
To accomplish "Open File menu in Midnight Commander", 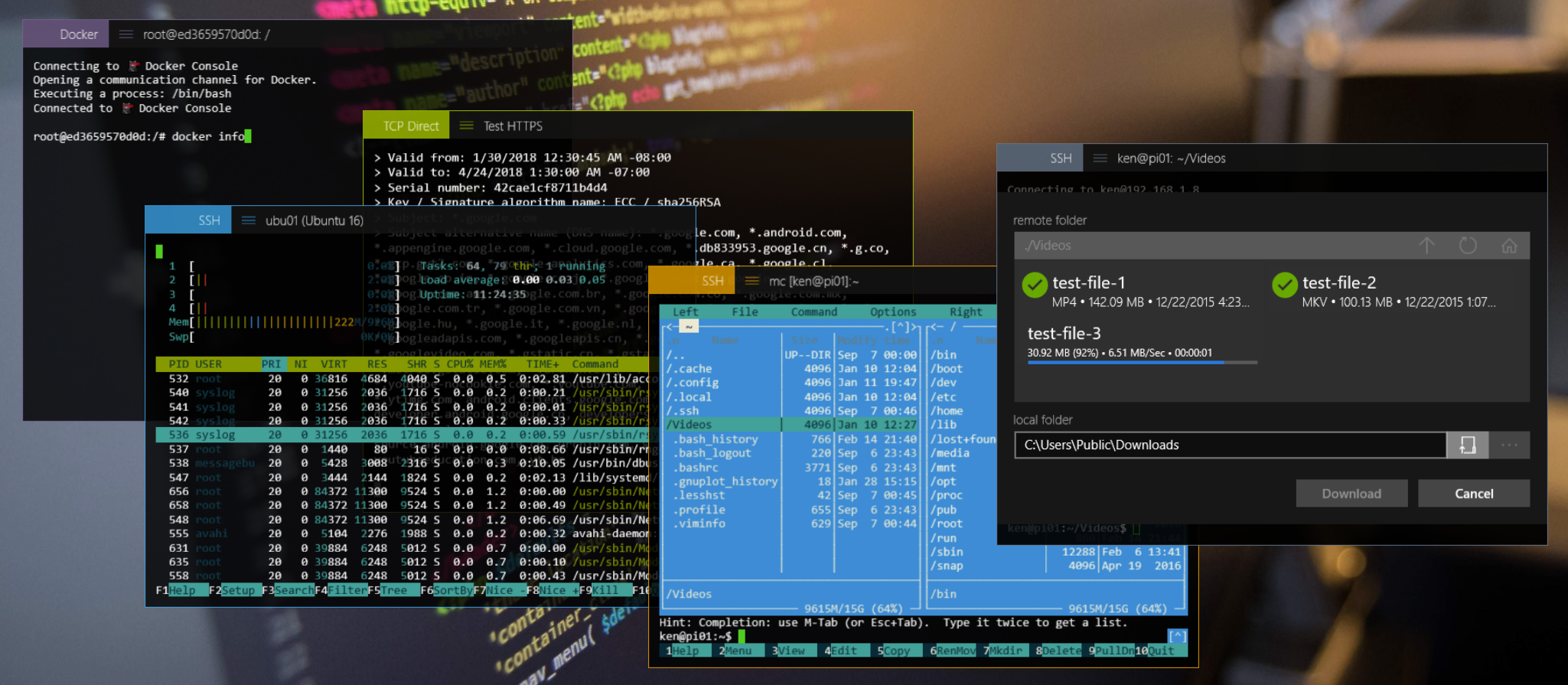I will point(745,312).
